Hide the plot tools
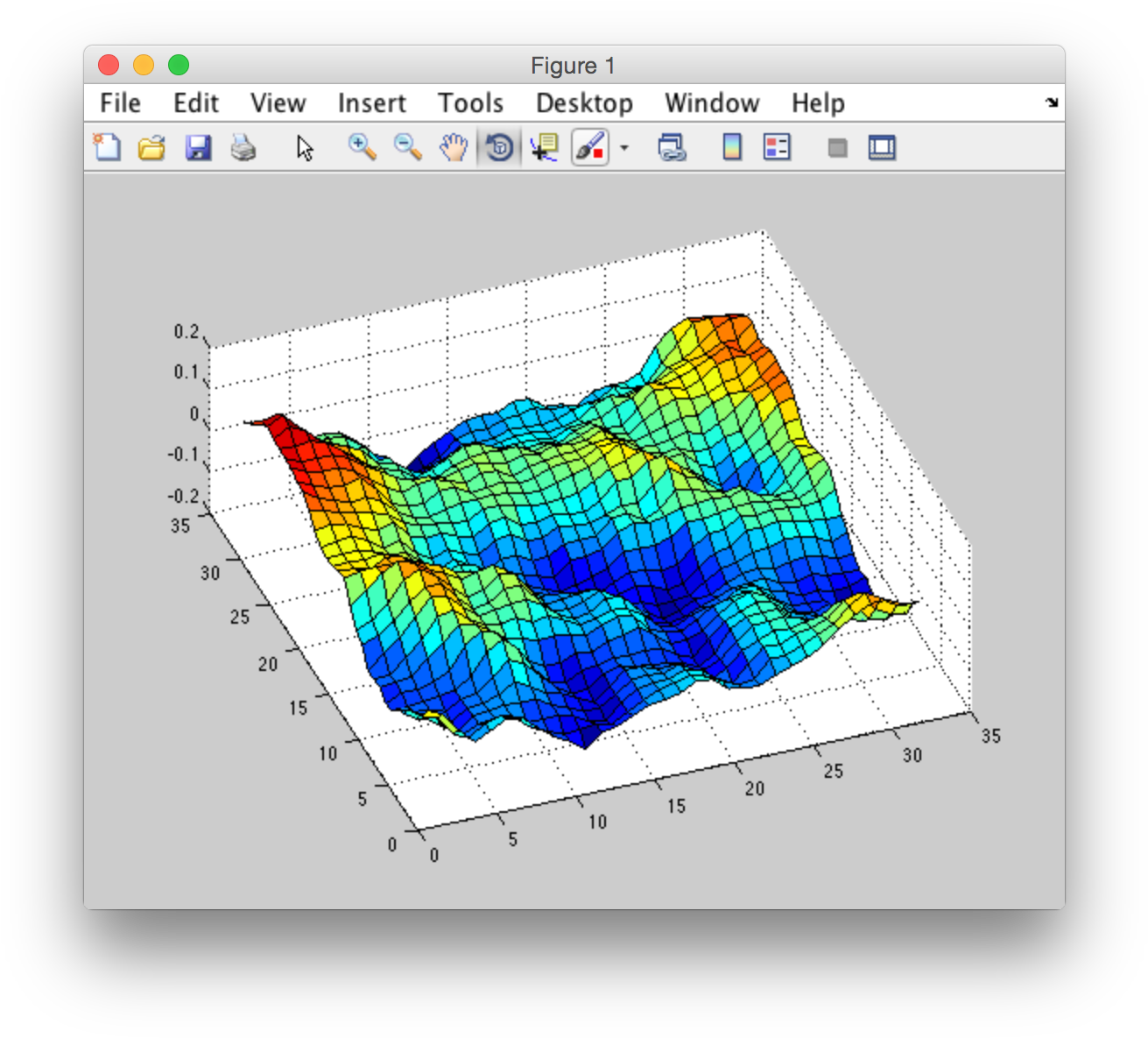 click(x=836, y=147)
